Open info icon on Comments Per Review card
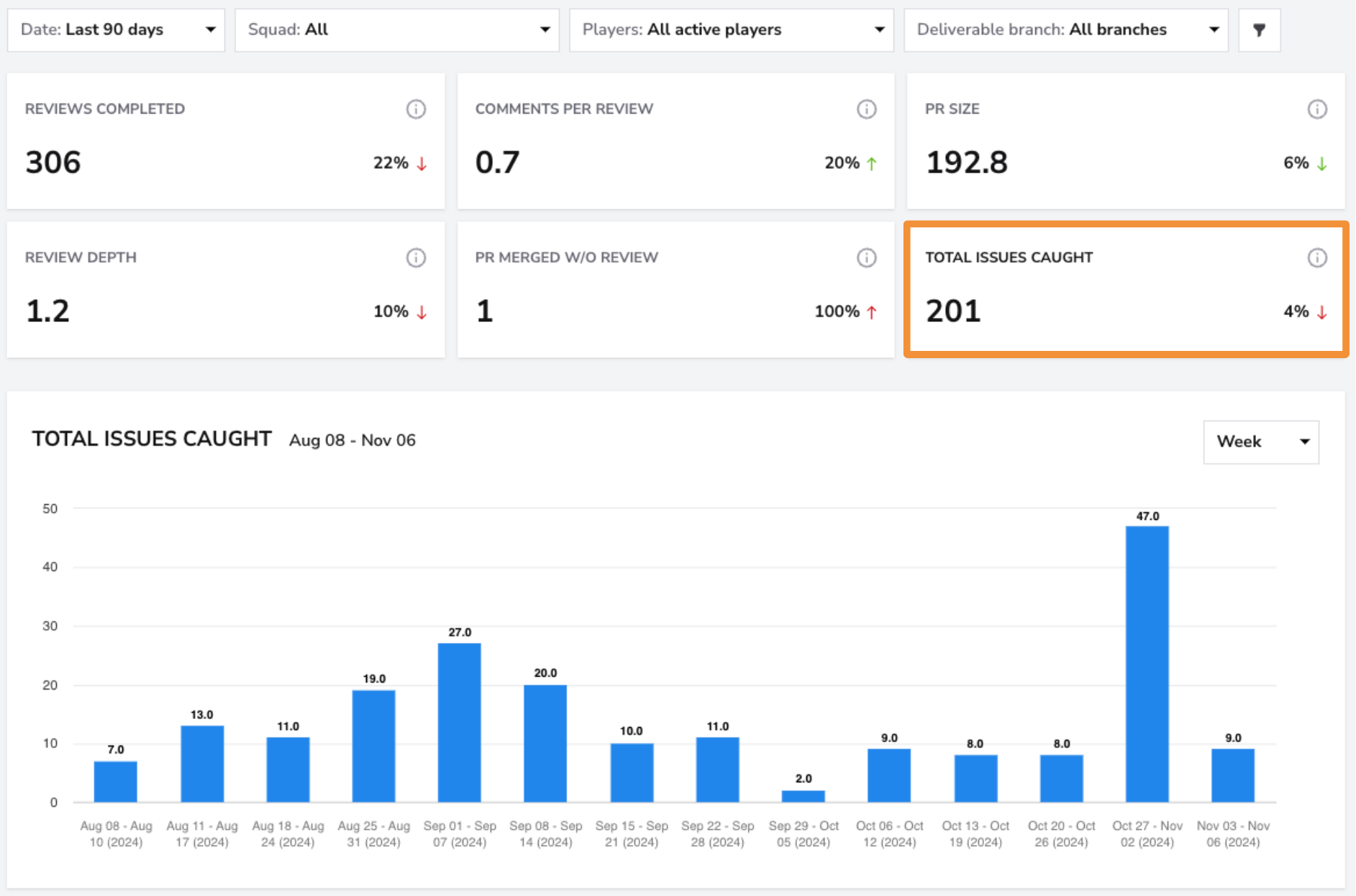The image size is (1356, 896). (866, 109)
